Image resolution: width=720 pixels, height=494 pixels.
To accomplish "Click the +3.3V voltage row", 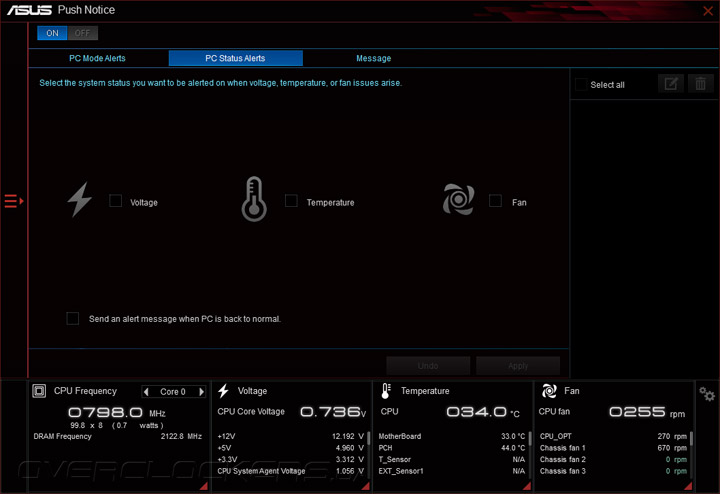I will click(291, 459).
